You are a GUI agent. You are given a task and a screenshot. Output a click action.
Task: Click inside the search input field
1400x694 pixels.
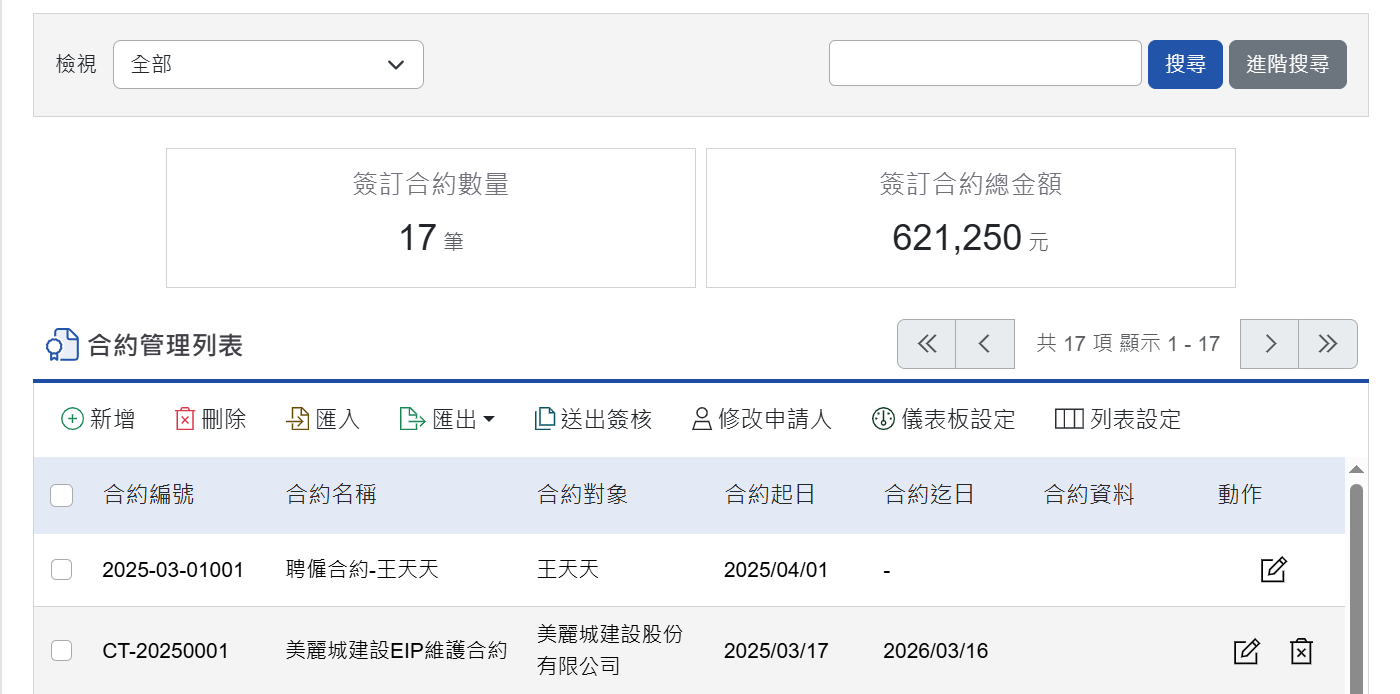pyautogui.click(x=985, y=63)
